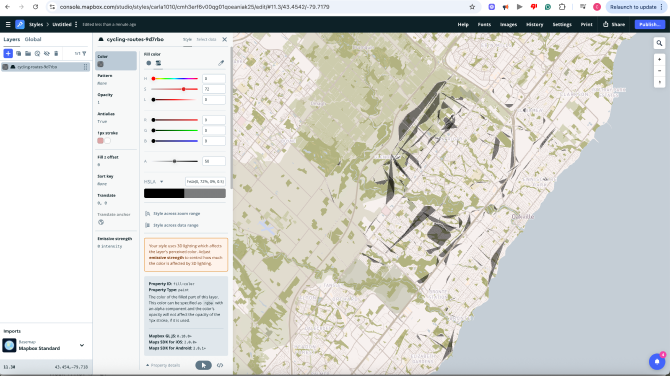
Task: Click the Publish button
Action: click(x=650, y=24)
